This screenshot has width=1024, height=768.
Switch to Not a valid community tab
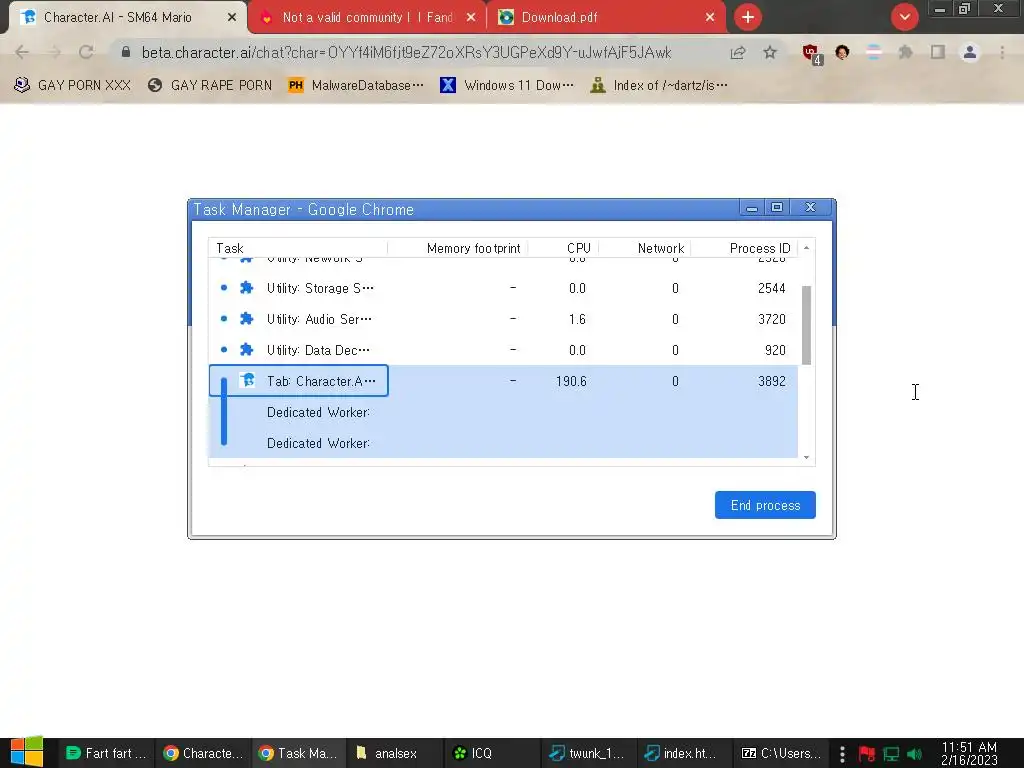(366, 18)
